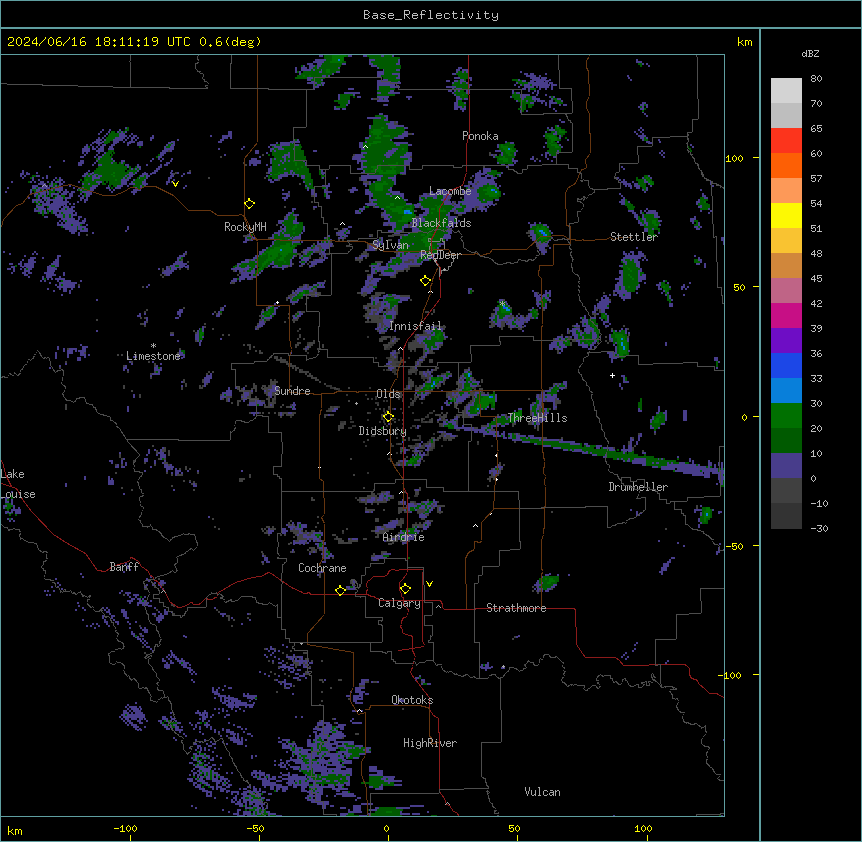This screenshot has width=862, height=842.
Task: Click the 50 tick on the bottom horizontal axis
Action: coord(514,828)
